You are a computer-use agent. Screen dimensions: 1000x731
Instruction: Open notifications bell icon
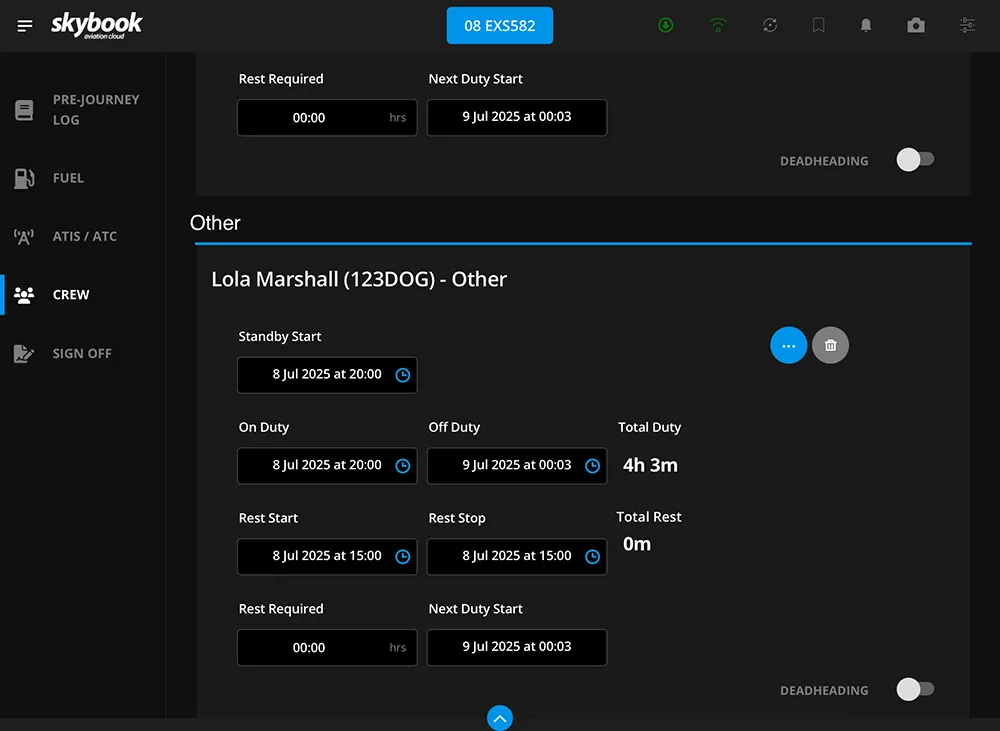(865, 25)
